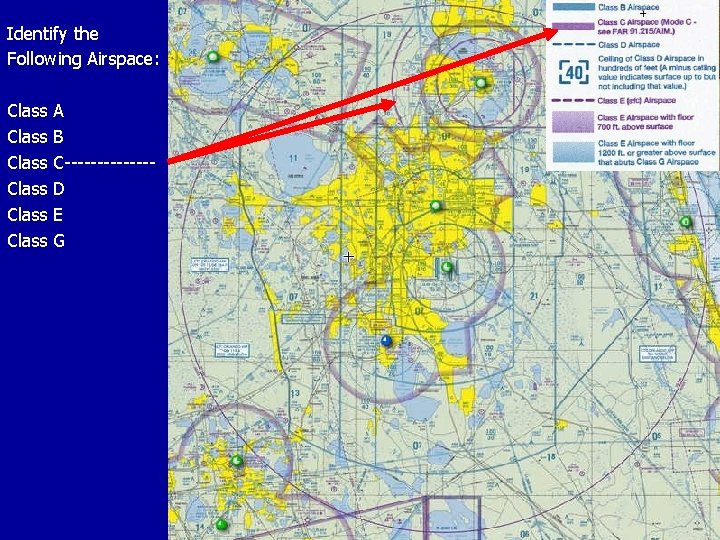Click 'Class E Airspace with floor 700 ft.' label
This screenshot has height=540, width=720.
click(646, 122)
